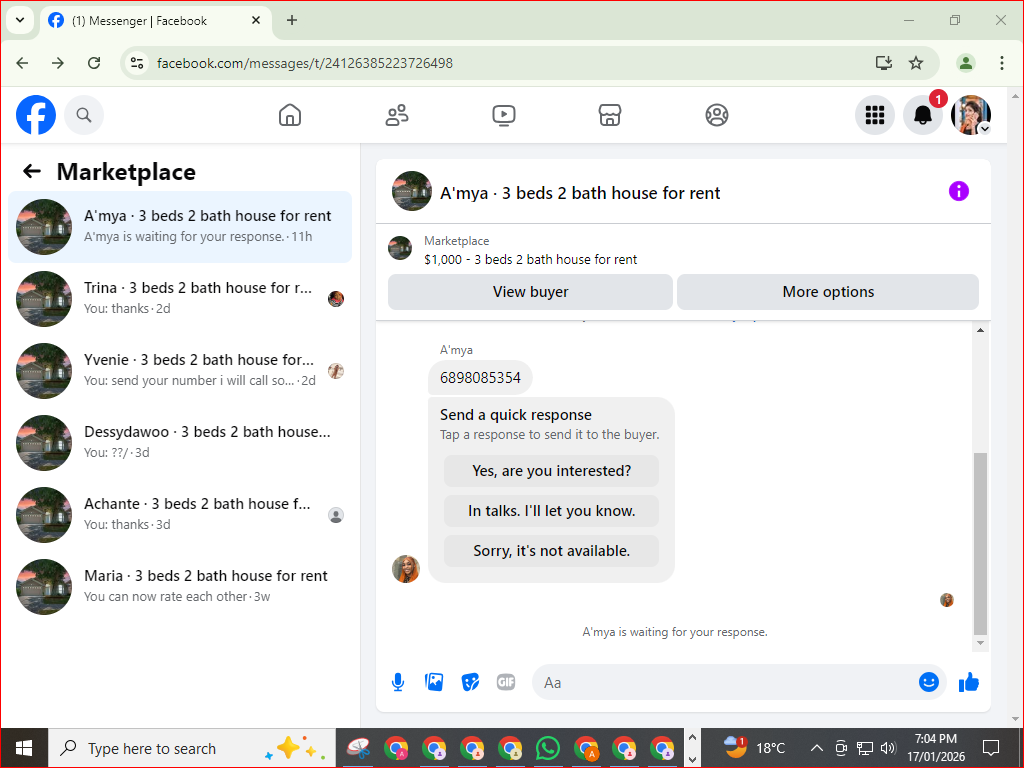Click the address bar URL

pos(305,63)
